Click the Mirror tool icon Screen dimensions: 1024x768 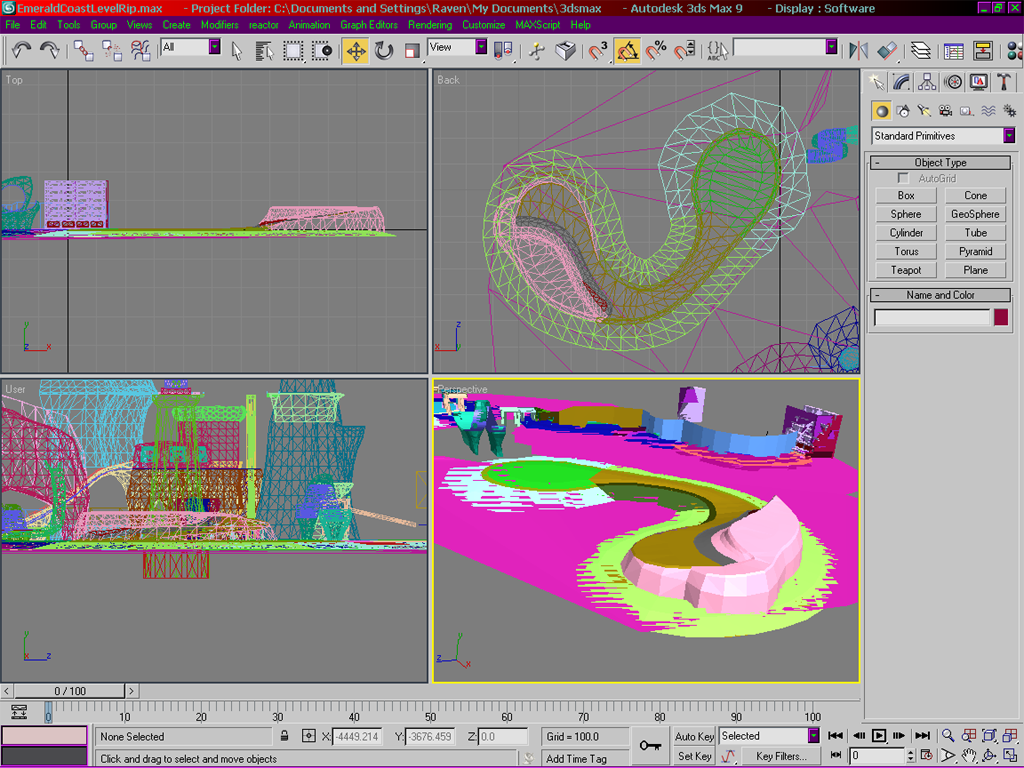pyautogui.click(x=858, y=50)
